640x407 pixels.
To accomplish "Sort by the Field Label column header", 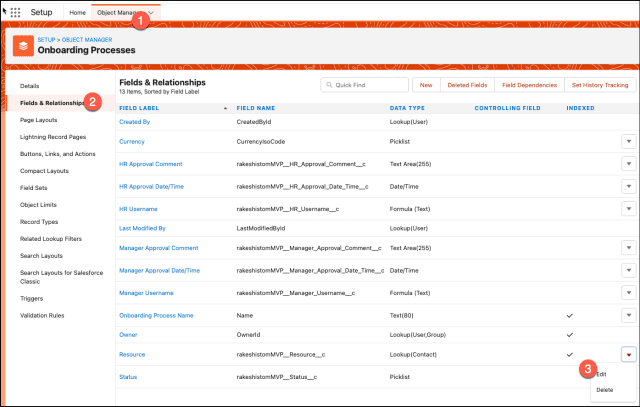I will (140, 106).
